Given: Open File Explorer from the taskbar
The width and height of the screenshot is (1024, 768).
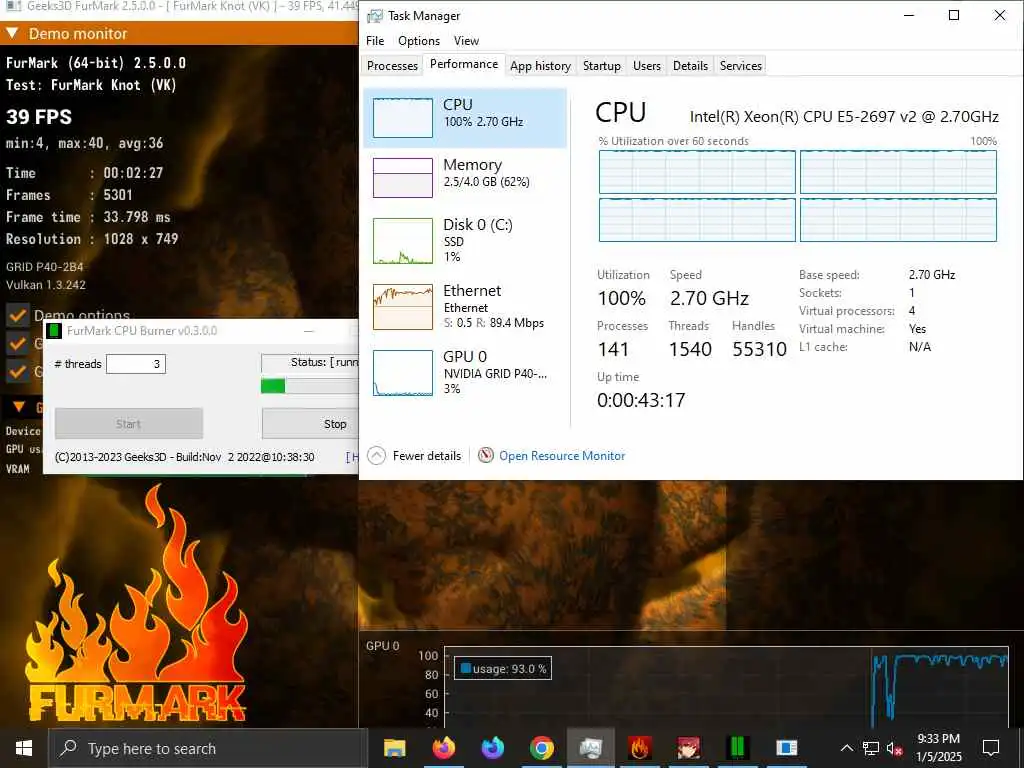Looking at the screenshot, I should coord(394,748).
